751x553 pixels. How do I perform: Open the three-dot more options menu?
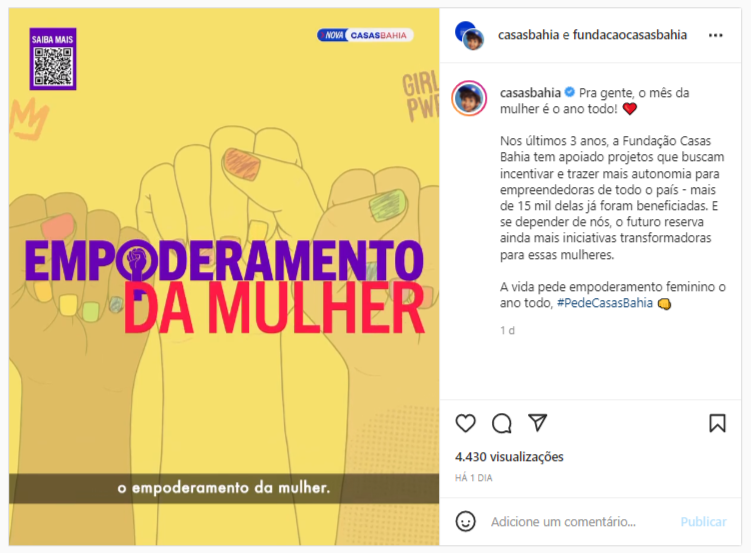[716, 35]
